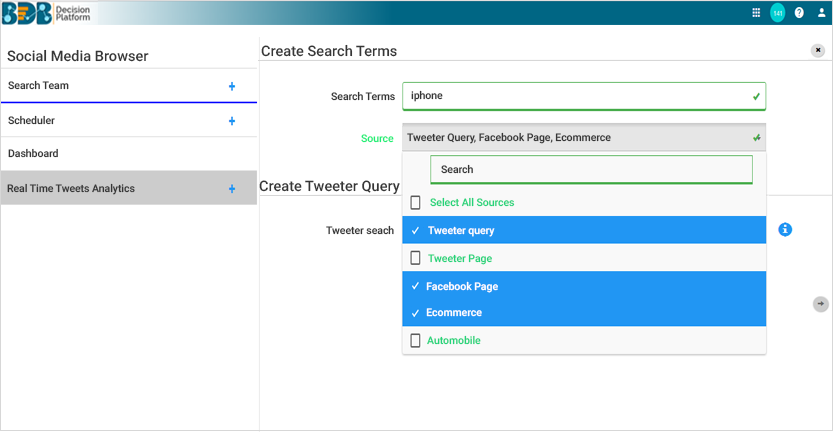Open the user profile icon

(x=822, y=13)
